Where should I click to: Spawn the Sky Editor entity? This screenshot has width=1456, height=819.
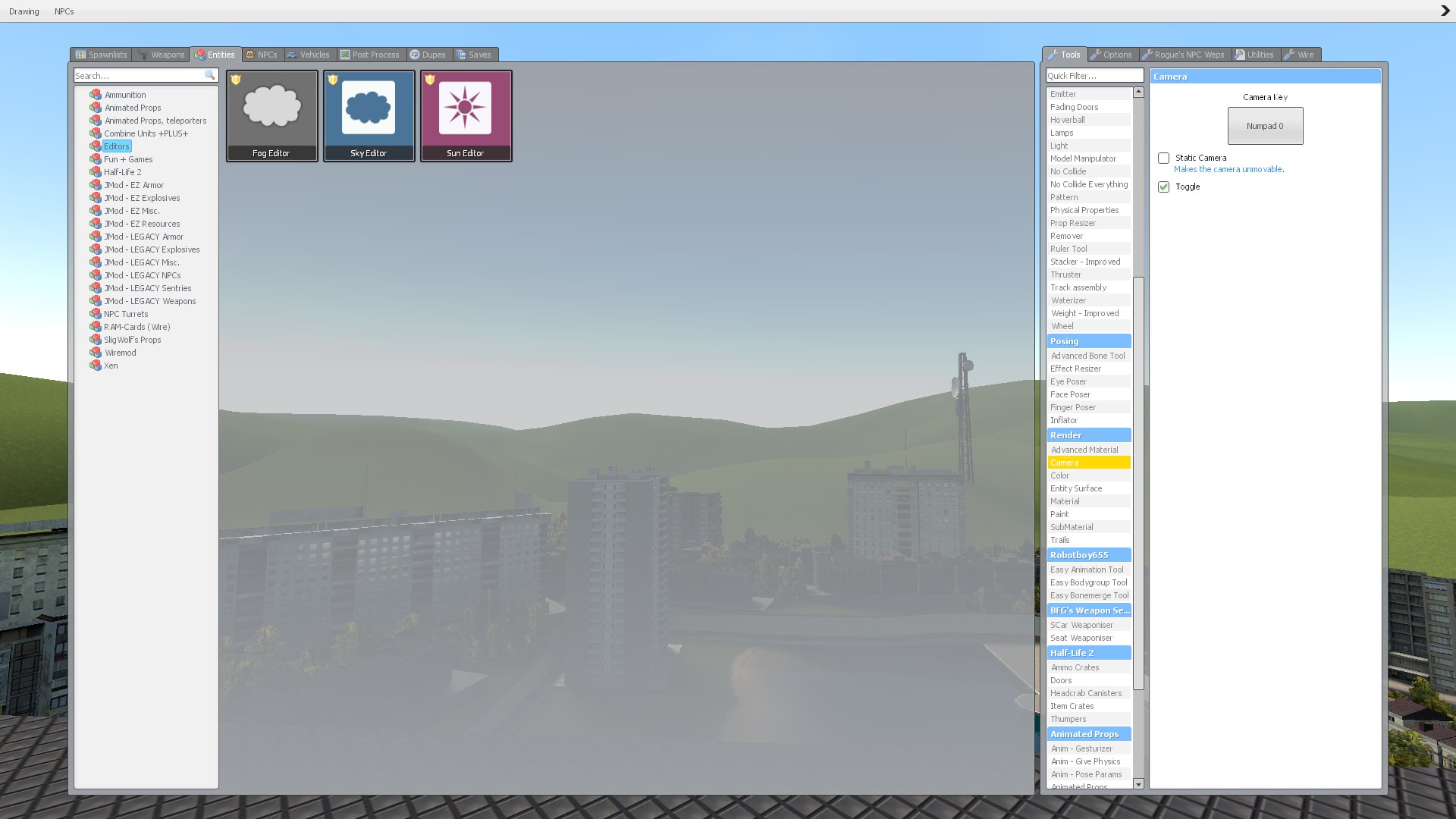coord(369,115)
